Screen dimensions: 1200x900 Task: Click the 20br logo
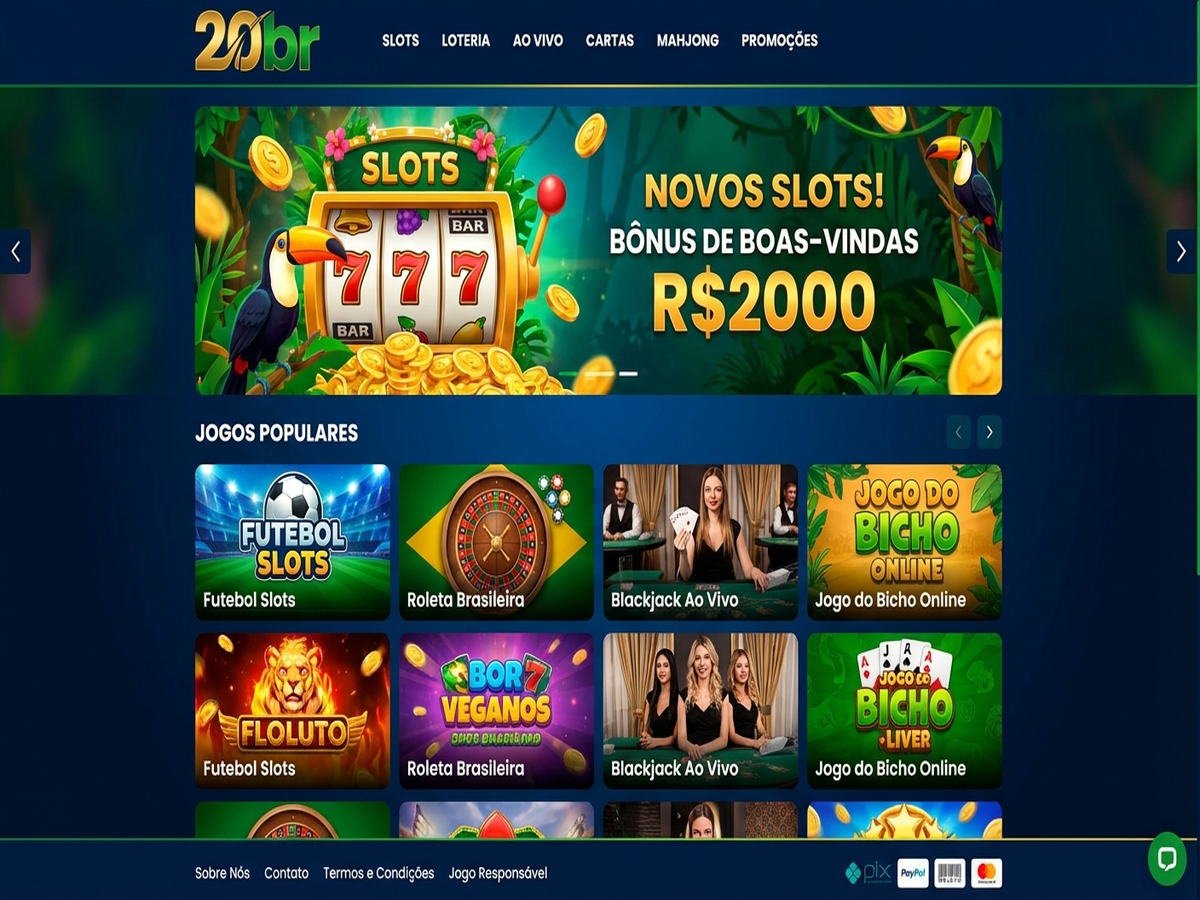point(257,41)
